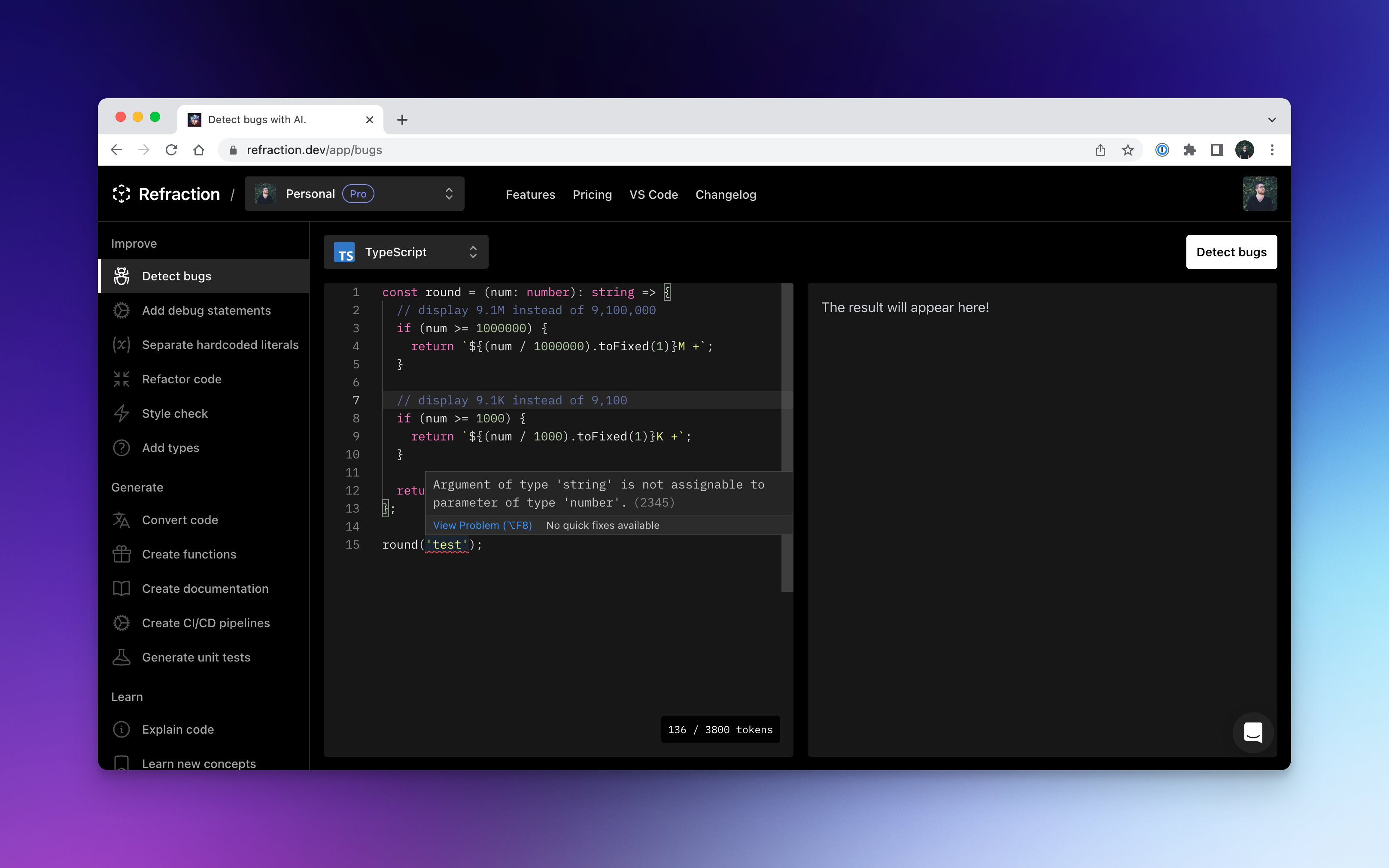The image size is (1389, 868).
Task: Expand the Personal workspace switcher
Action: click(354, 194)
